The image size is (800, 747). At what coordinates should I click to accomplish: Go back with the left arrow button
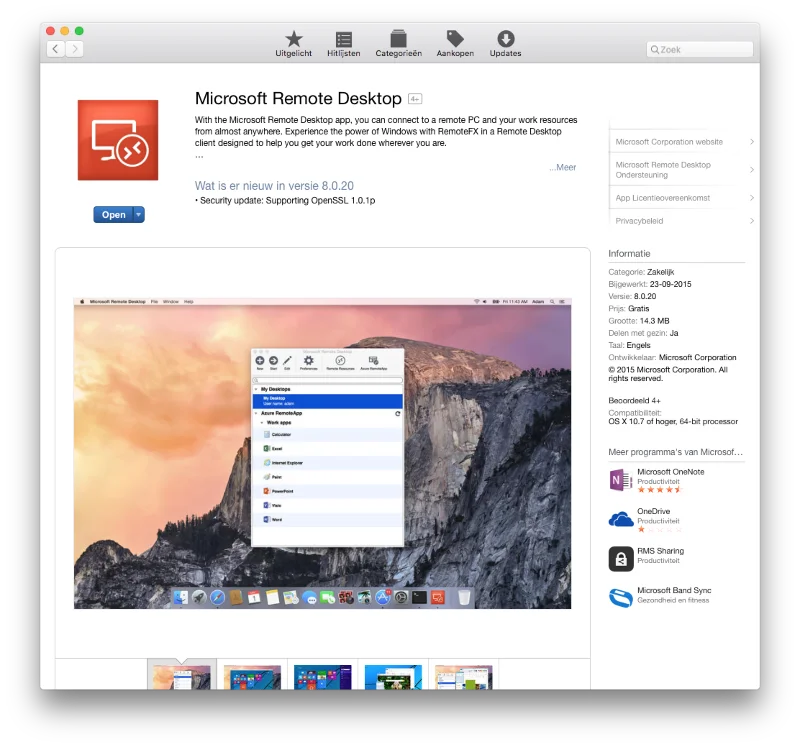pyautogui.click(x=55, y=49)
